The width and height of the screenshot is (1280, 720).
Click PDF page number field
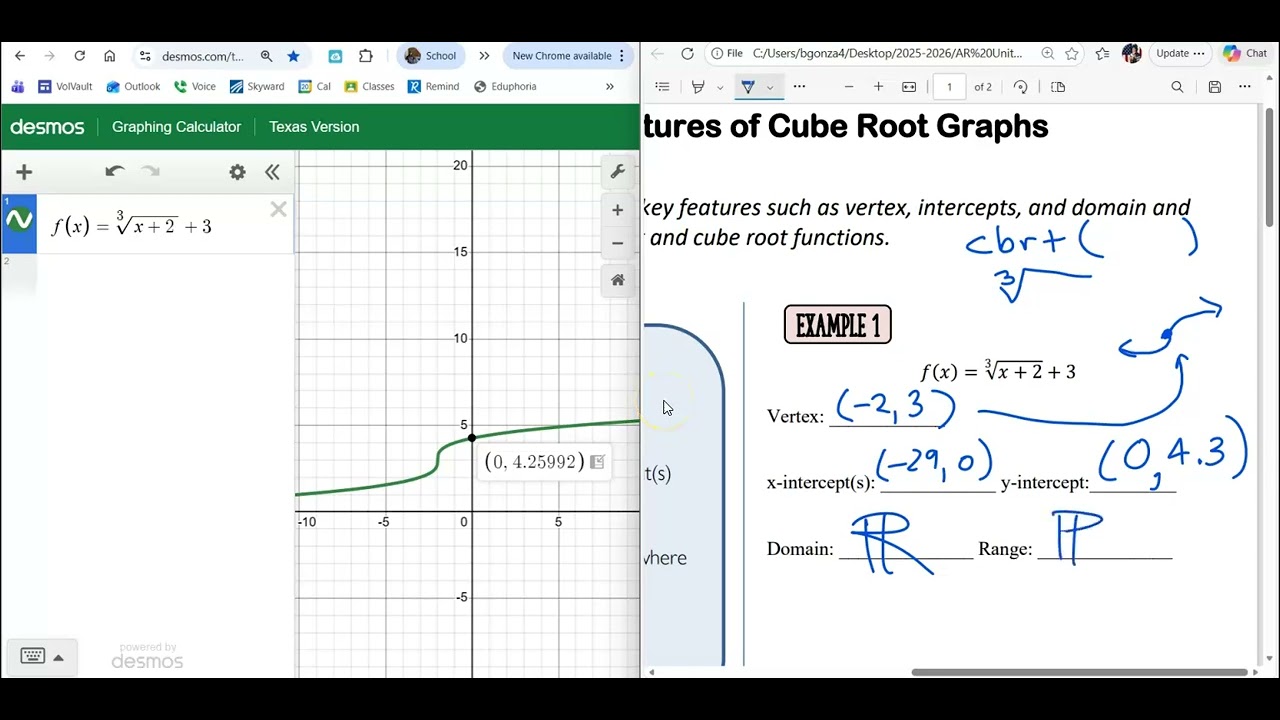(949, 87)
